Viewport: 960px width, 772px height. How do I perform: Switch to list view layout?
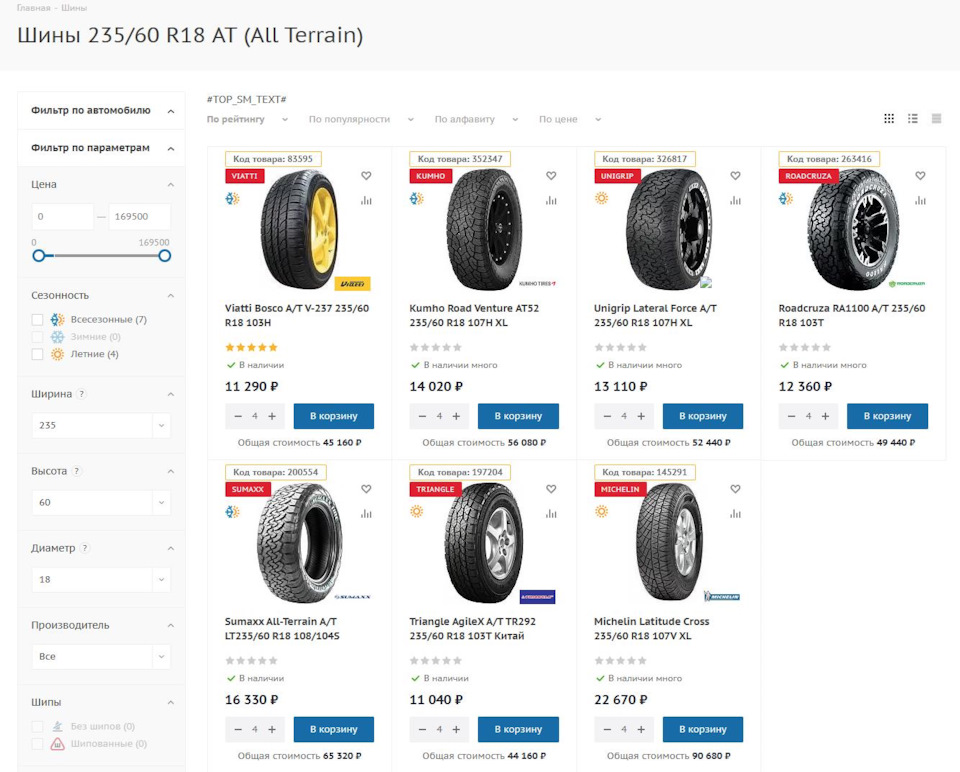click(x=913, y=119)
